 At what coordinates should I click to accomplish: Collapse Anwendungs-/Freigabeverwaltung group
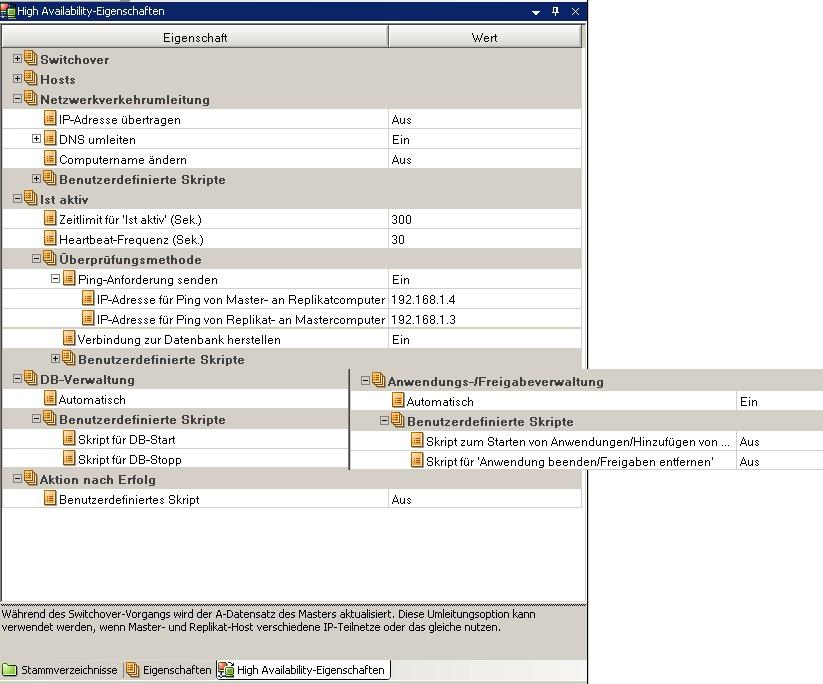(x=365, y=381)
